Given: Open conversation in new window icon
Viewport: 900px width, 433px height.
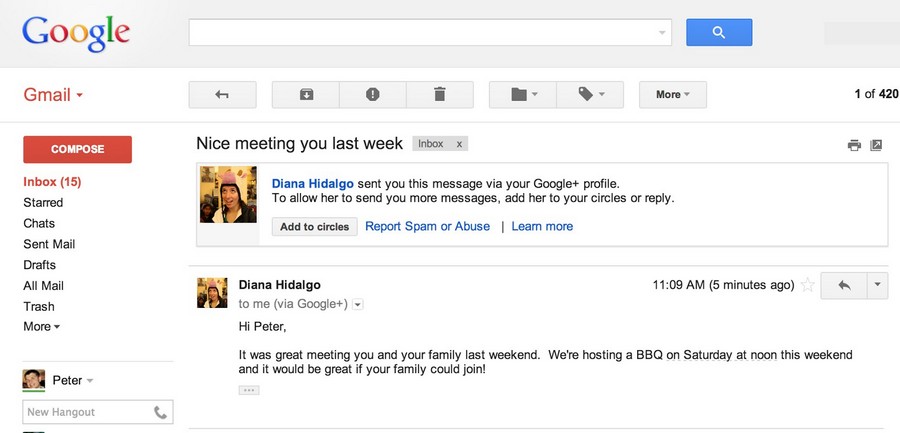Looking at the screenshot, I should pos(876,145).
